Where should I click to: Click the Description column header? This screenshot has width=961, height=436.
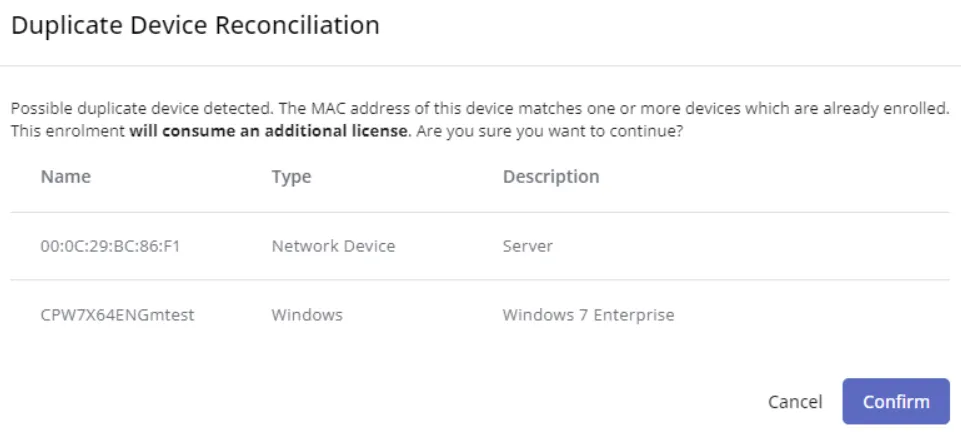551,177
